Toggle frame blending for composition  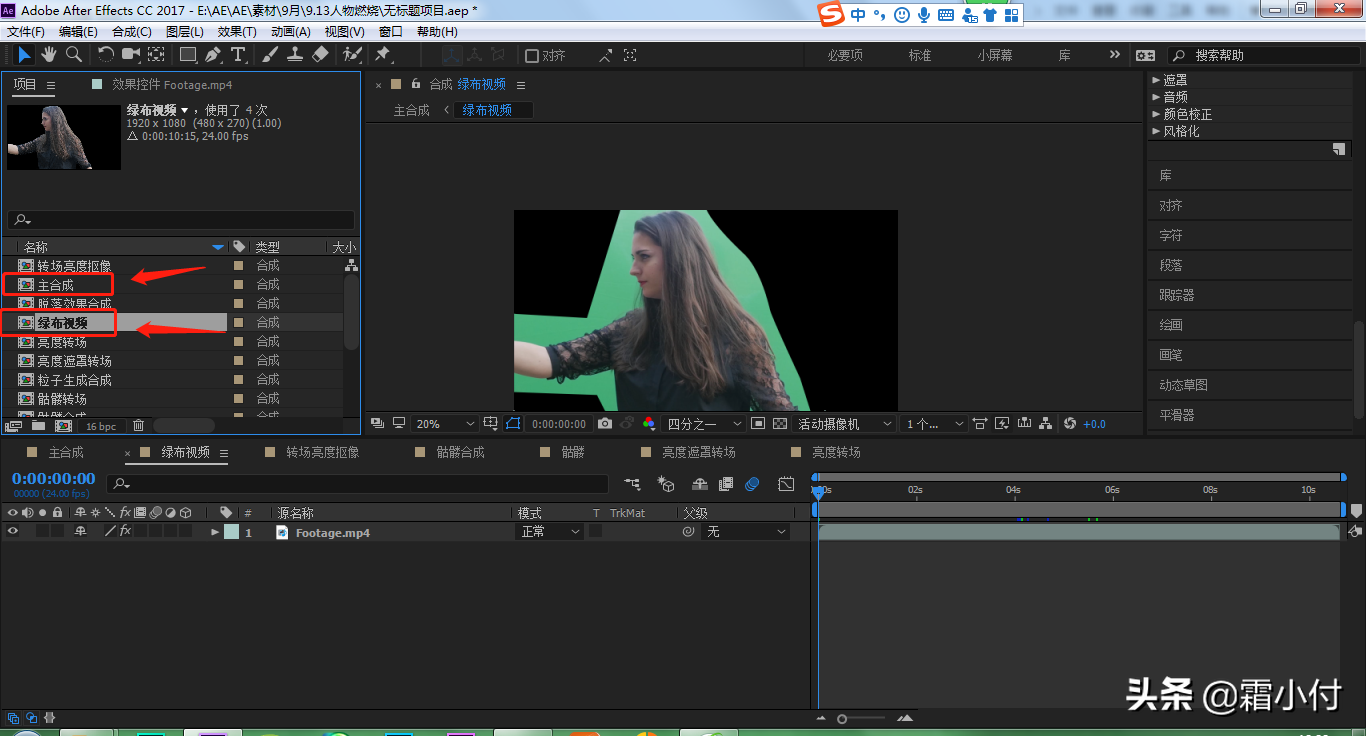[726, 484]
